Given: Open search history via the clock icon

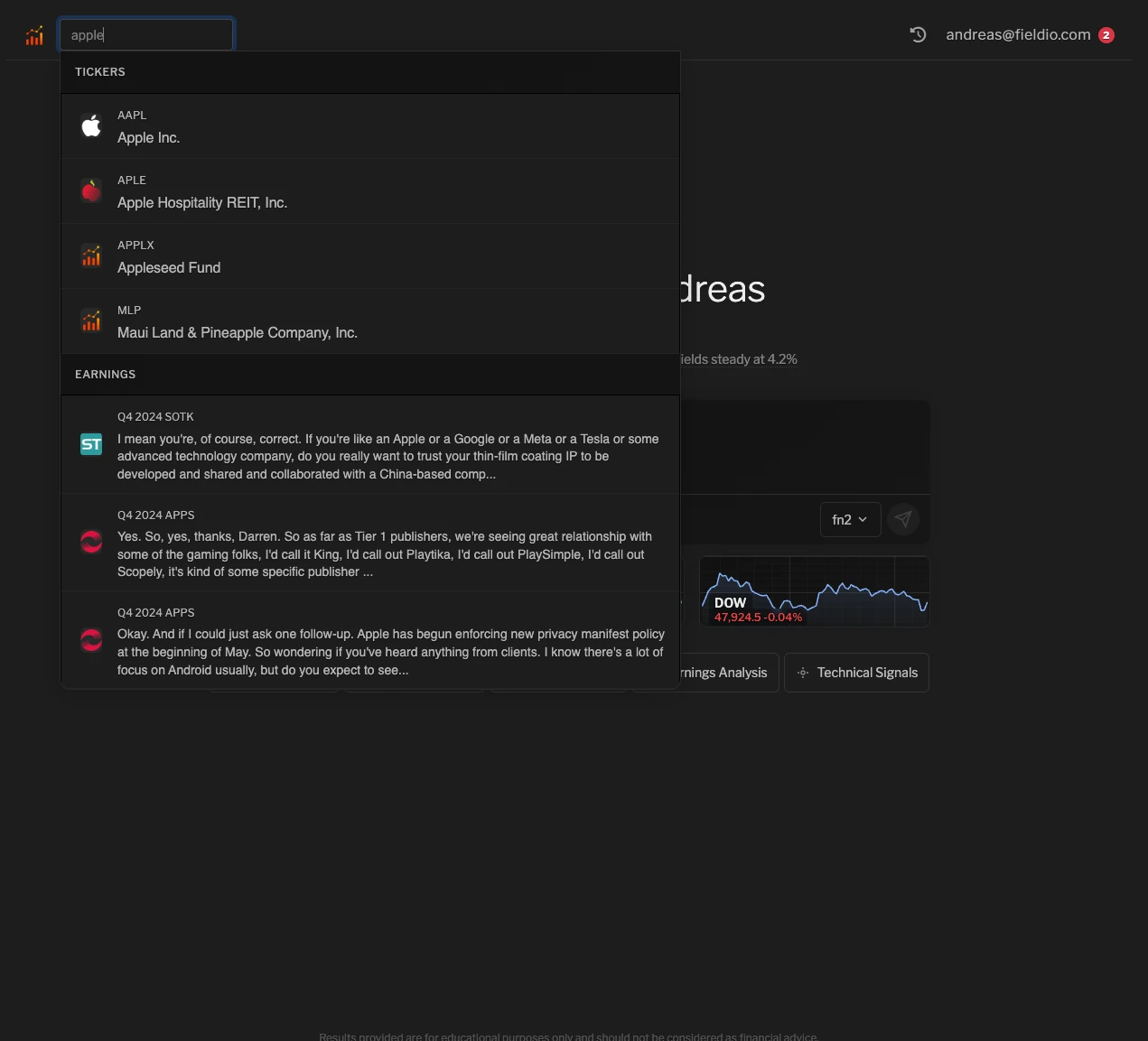Looking at the screenshot, I should click(x=918, y=34).
